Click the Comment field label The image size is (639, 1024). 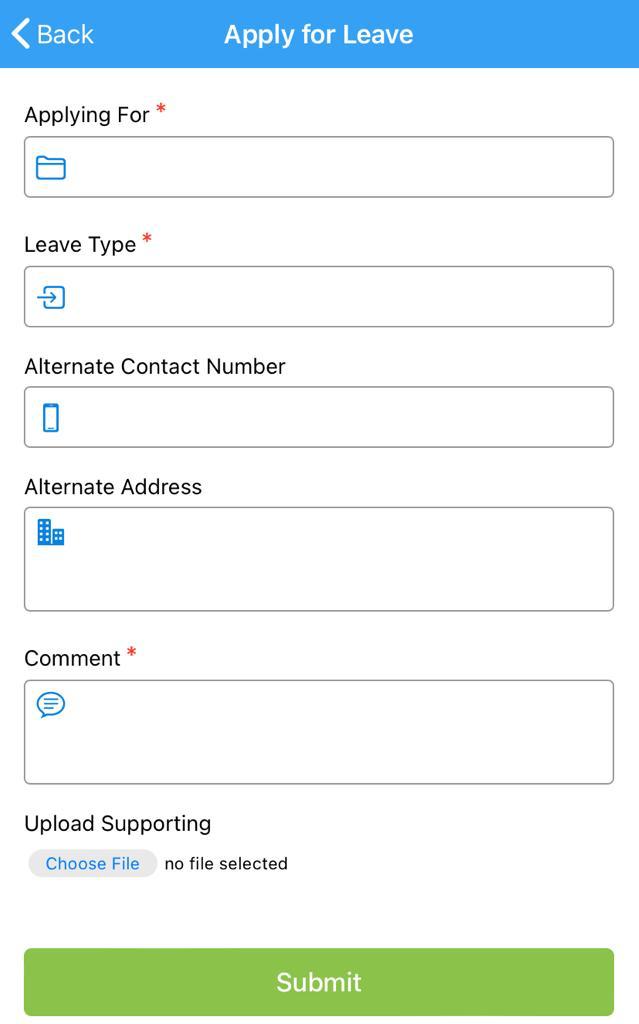click(x=72, y=659)
